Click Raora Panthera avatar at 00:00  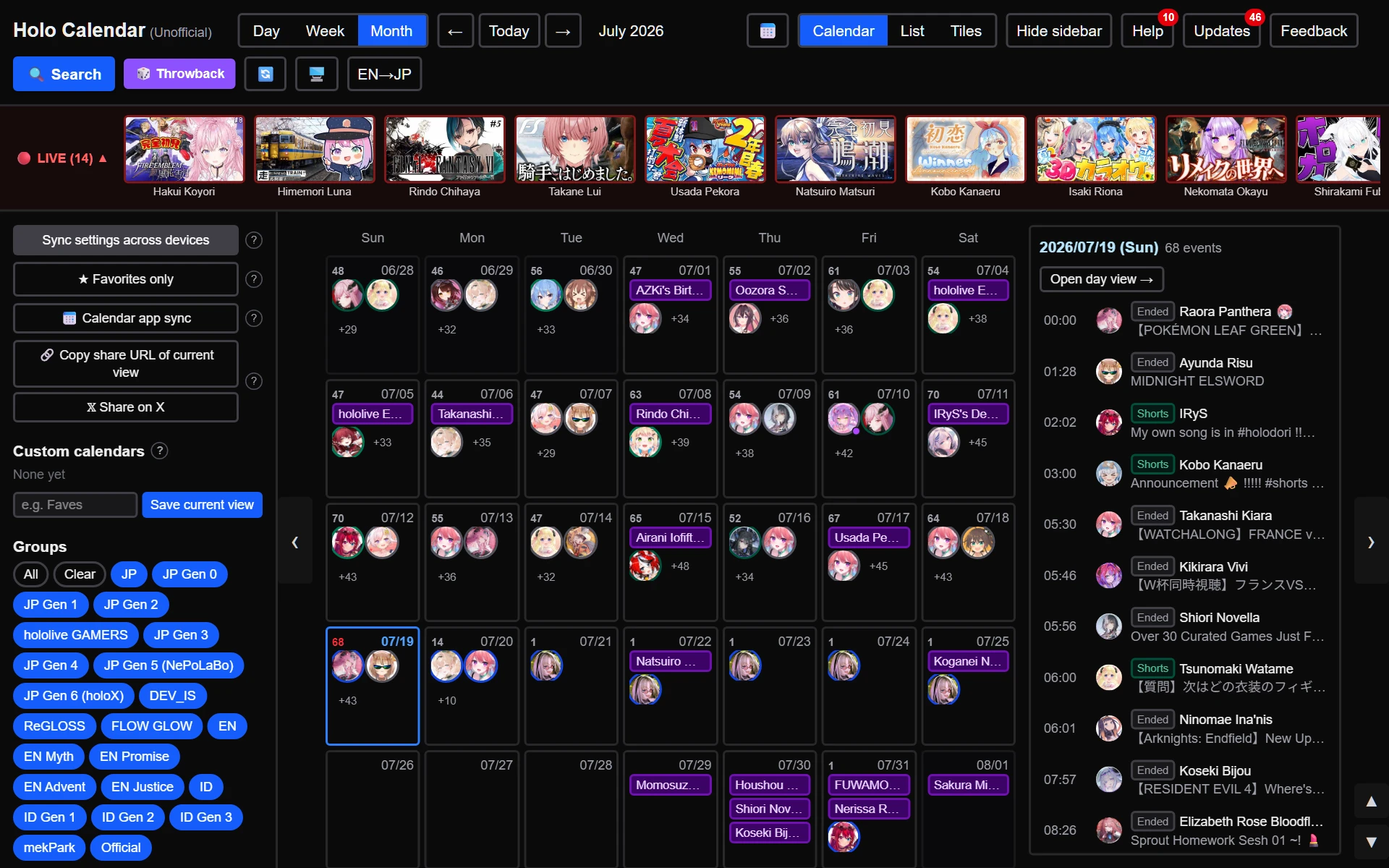[x=1108, y=320]
